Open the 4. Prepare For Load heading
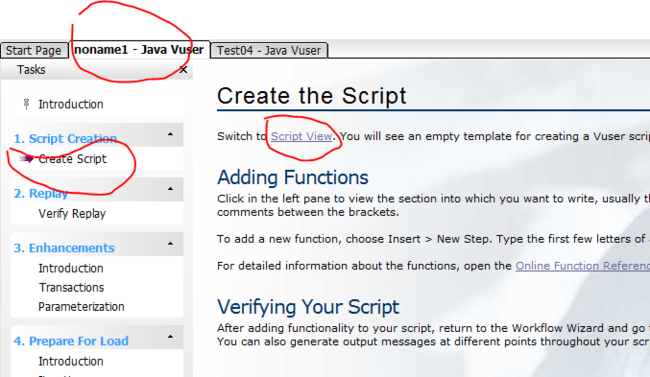 71,341
